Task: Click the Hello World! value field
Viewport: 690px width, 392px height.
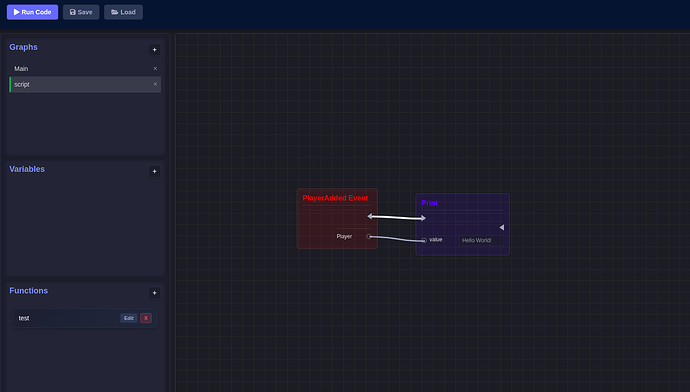Action: pyautogui.click(x=481, y=240)
